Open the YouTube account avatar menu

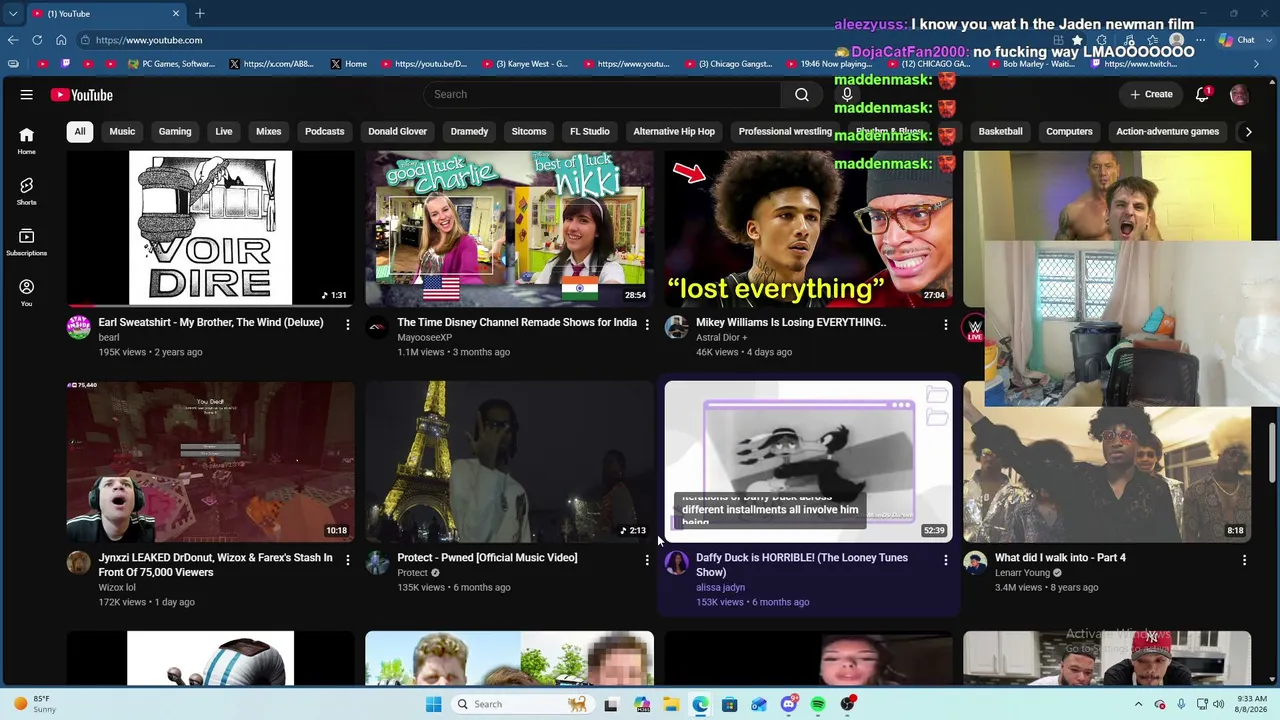click(x=1239, y=95)
